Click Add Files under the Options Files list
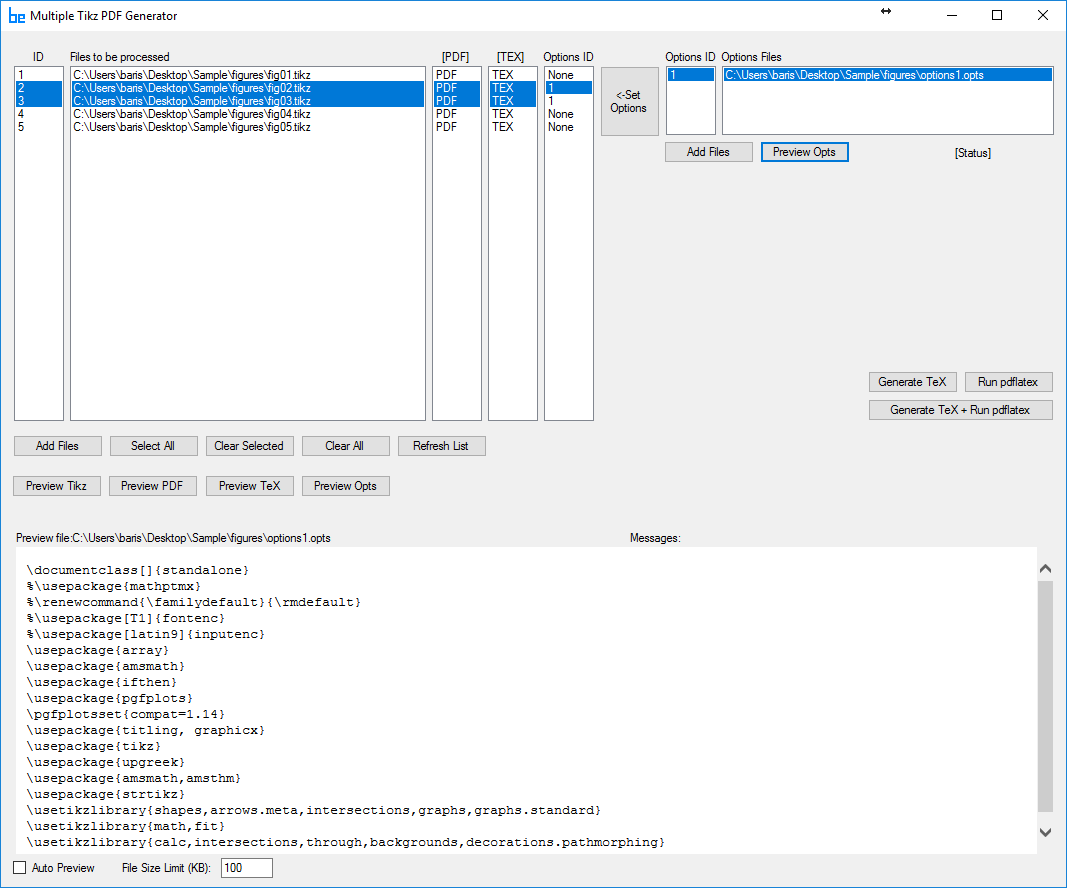This screenshot has width=1067, height=888. coord(708,152)
